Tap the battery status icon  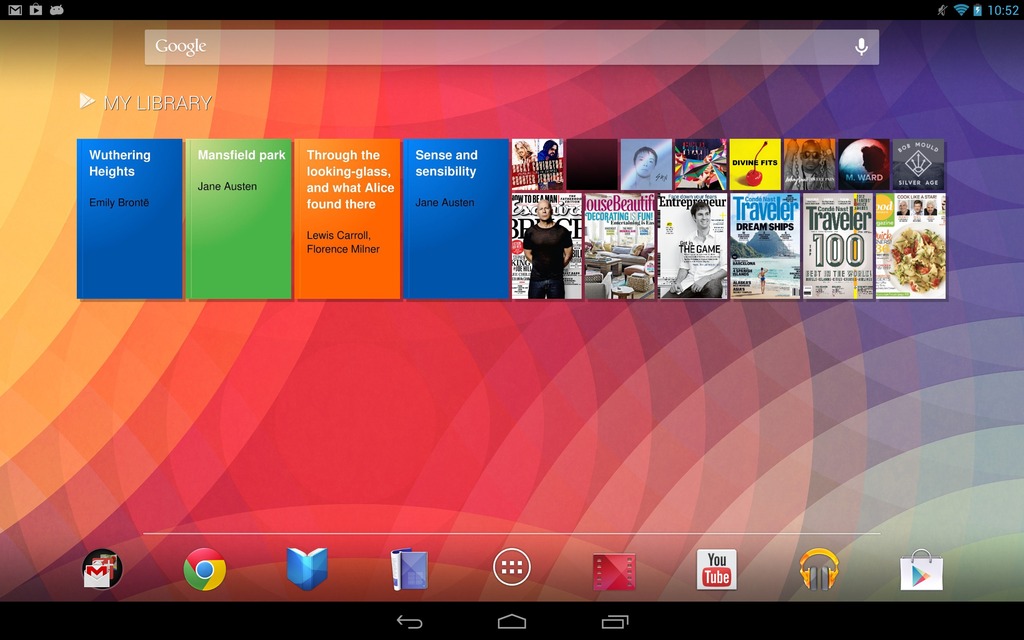(978, 10)
